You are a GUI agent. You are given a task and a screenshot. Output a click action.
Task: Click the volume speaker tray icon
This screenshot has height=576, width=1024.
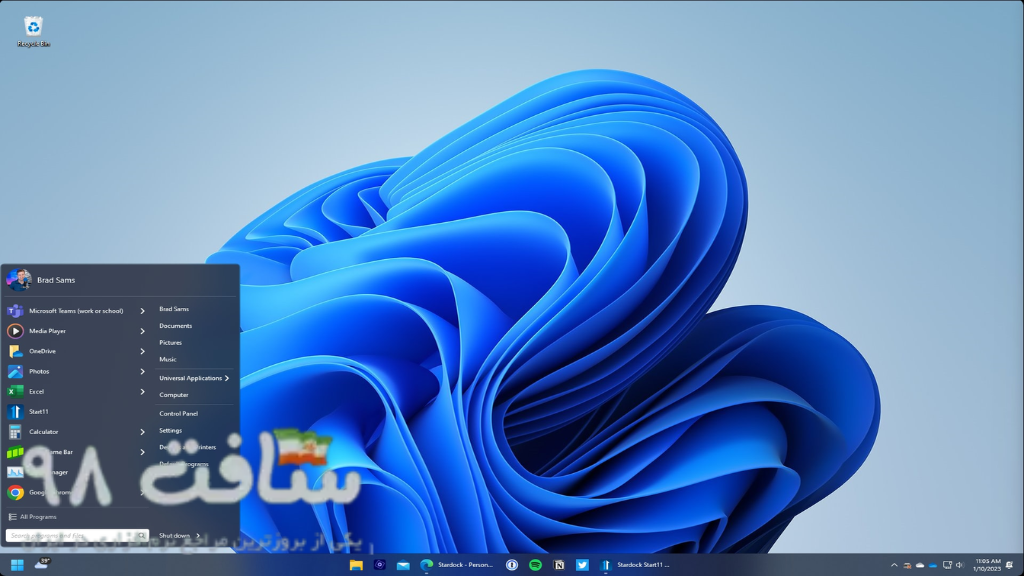(959, 565)
